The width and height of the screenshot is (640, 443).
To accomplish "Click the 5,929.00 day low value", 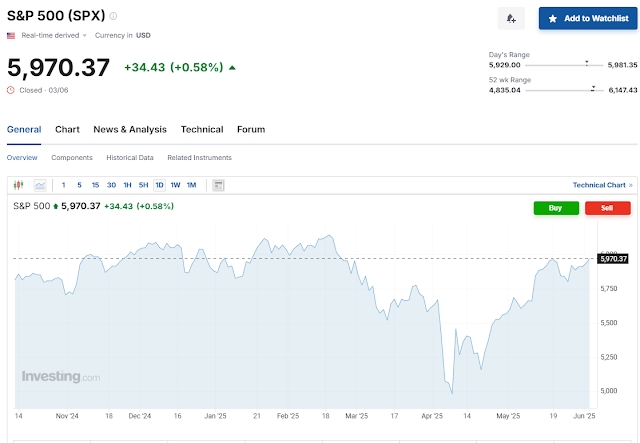I will pos(504,65).
